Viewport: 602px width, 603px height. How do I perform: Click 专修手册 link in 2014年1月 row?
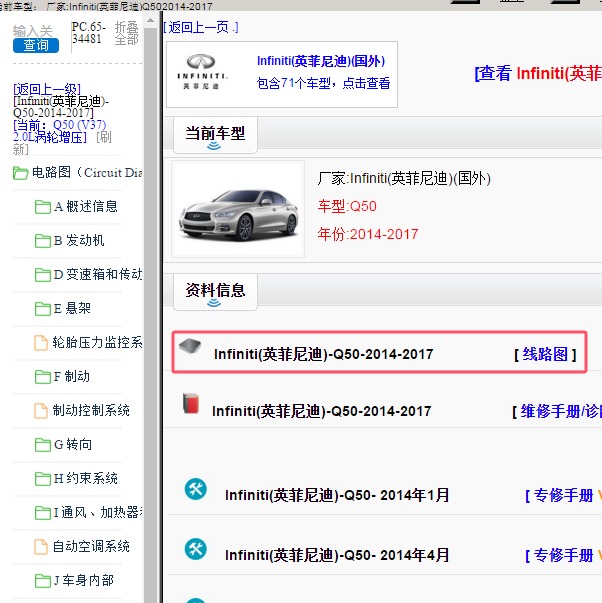[564, 495]
